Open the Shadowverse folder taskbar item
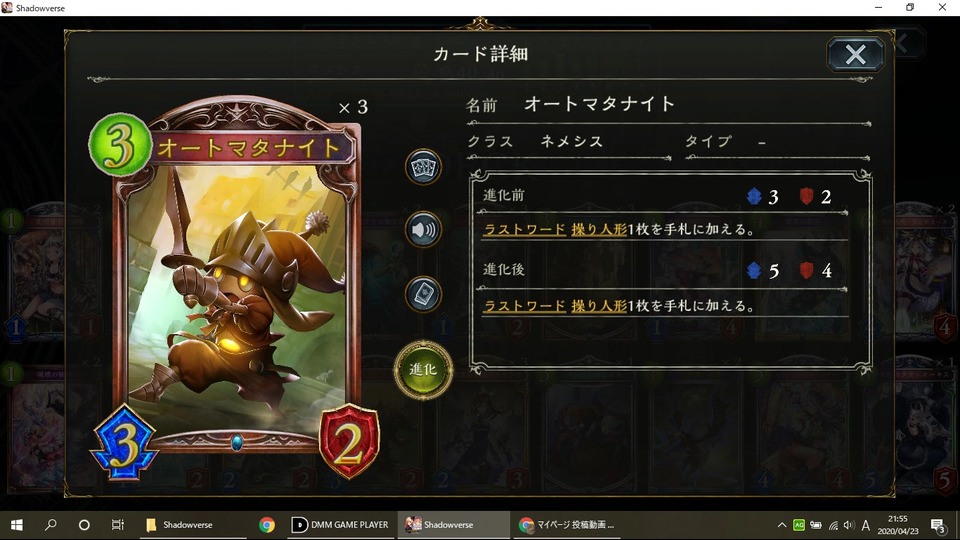This screenshot has height=540, width=960. (179, 525)
